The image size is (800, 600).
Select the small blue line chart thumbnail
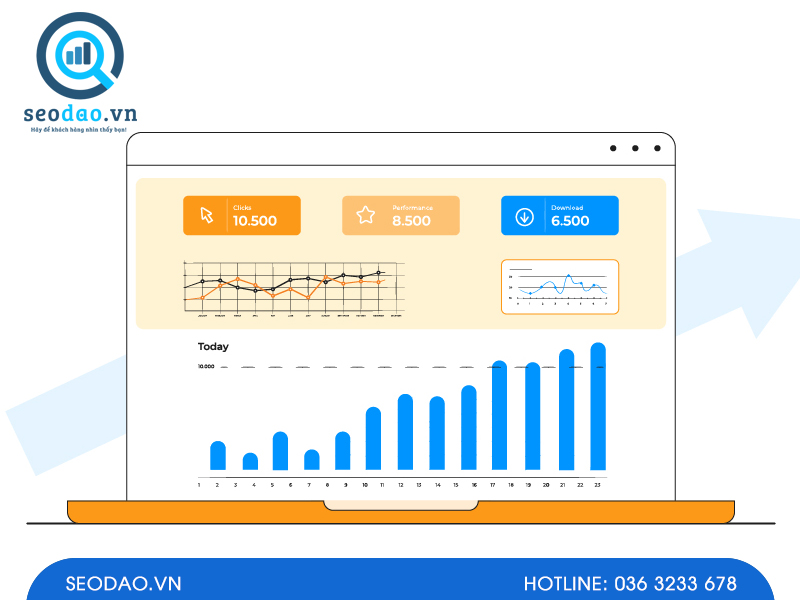[x=559, y=287]
